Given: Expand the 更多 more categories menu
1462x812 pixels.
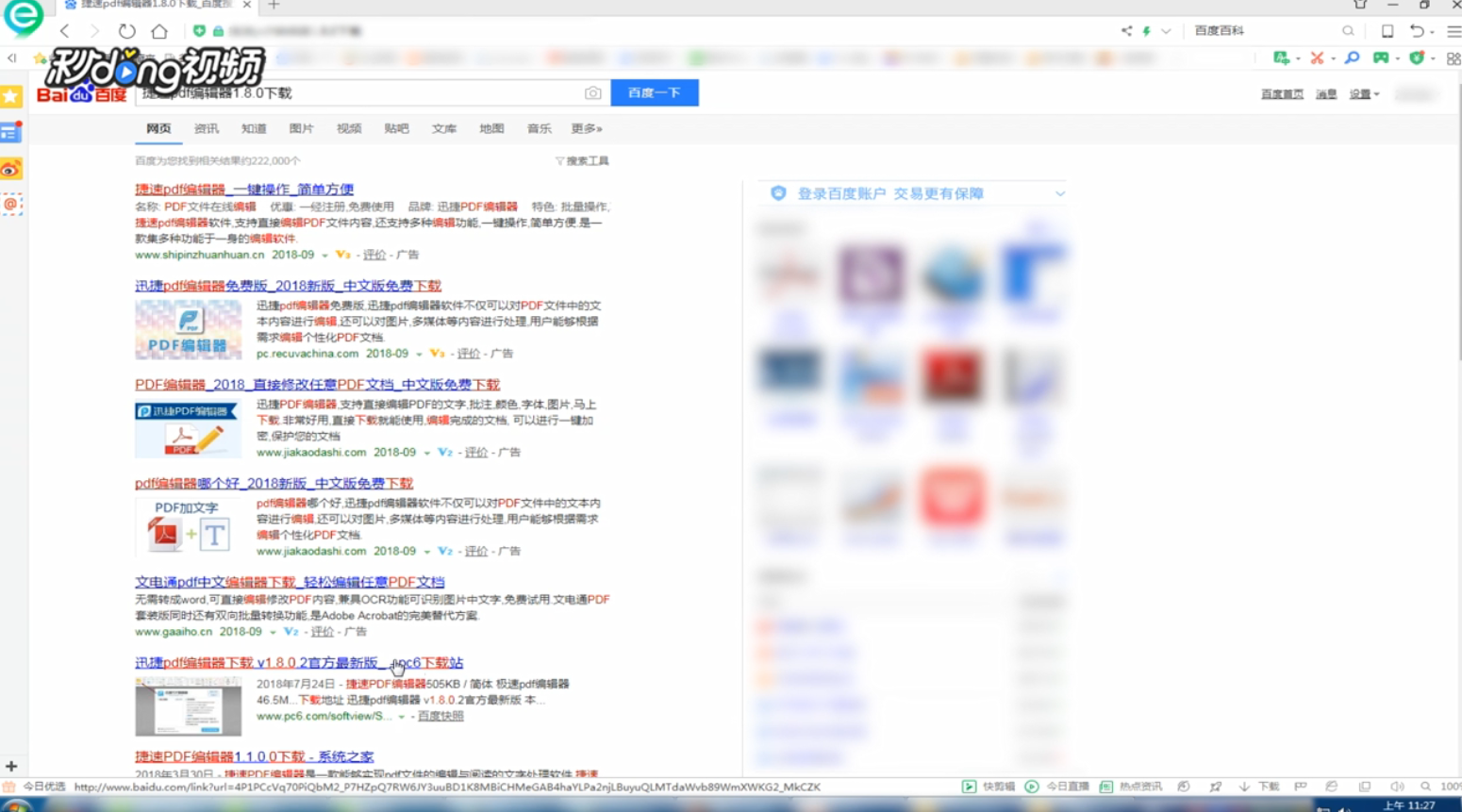Looking at the screenshot, I should (586, 128).
